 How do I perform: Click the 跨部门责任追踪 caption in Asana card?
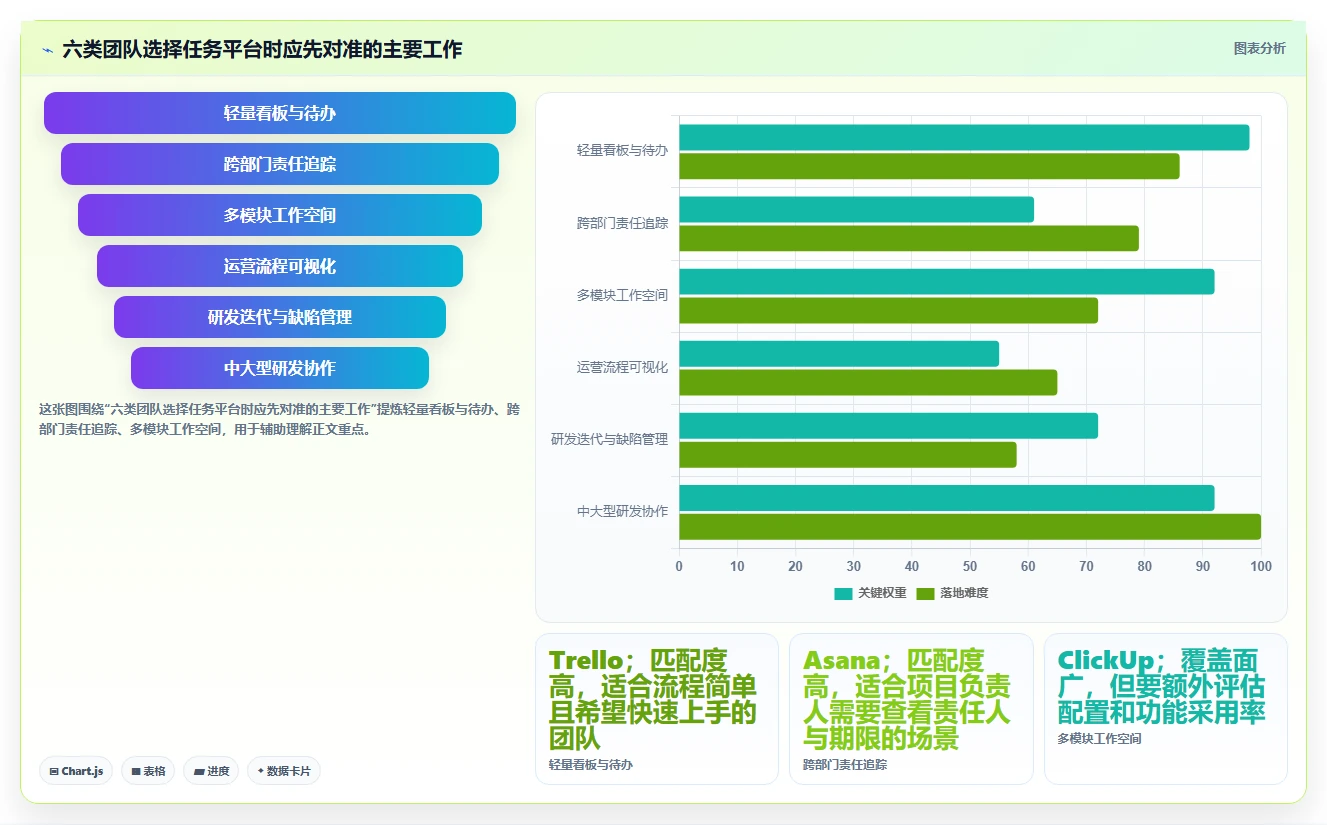pos(845,765)
